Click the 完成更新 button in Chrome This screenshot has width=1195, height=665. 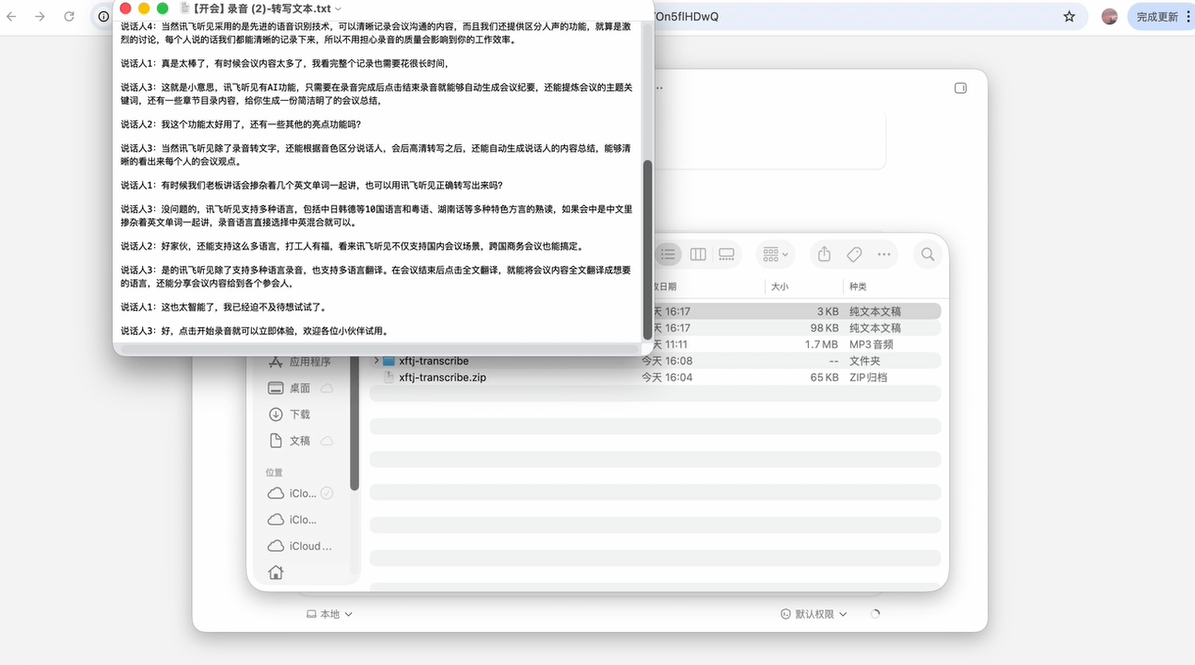tap(1157, 16)
